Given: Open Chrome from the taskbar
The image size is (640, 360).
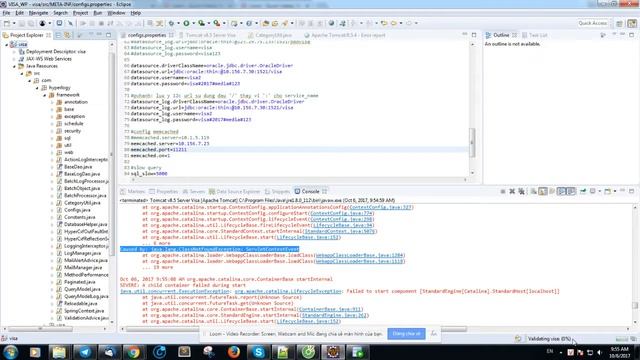Looking at the screenshot, I should tap(133, 352).
